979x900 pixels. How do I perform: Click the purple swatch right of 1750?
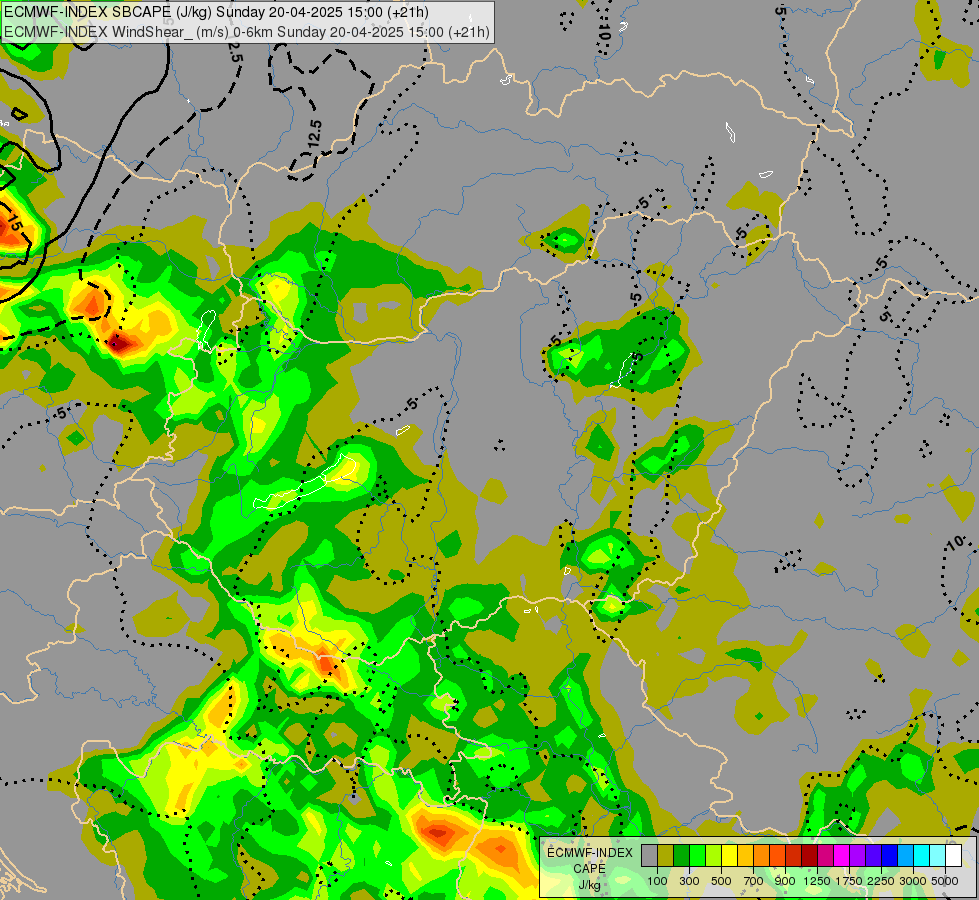point(857,856)
